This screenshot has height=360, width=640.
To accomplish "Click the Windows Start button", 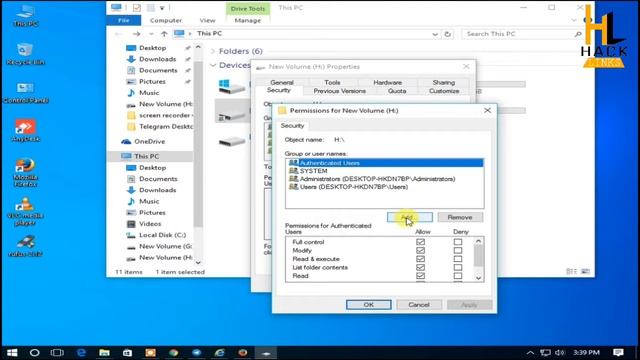I will [12, 353].
